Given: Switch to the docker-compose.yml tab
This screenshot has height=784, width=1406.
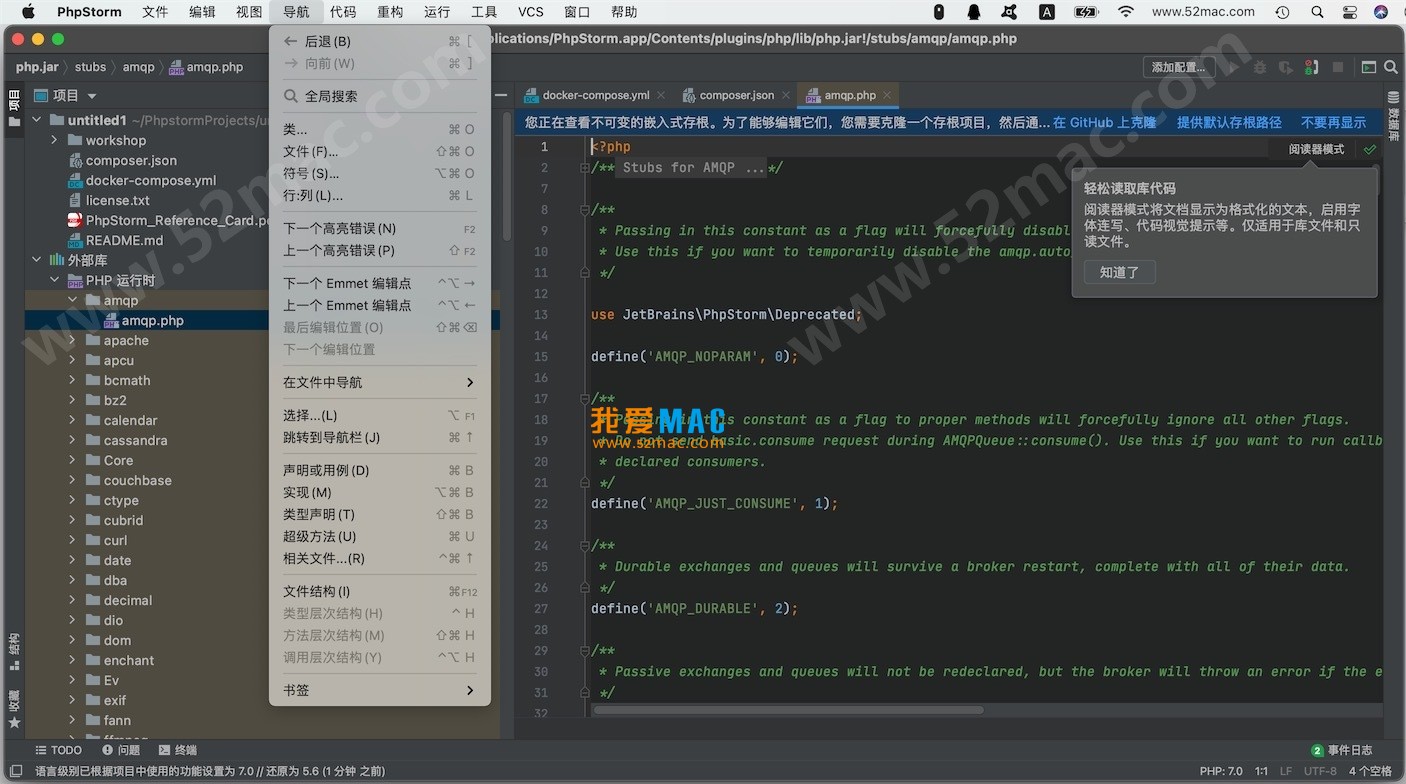Looking at the screenshot, I should click(x=594, y=95).
